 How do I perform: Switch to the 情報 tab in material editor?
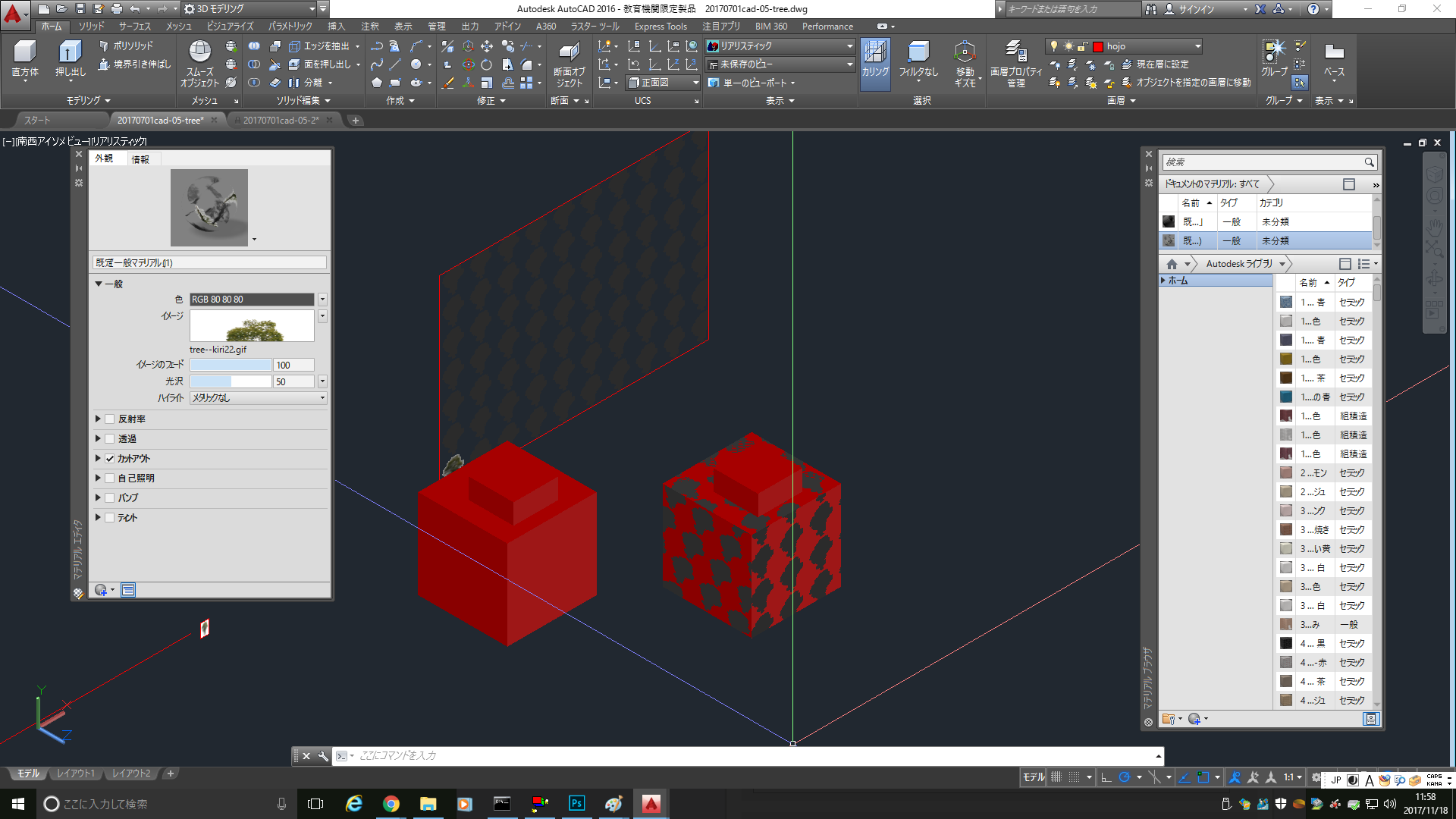point(140,159)
